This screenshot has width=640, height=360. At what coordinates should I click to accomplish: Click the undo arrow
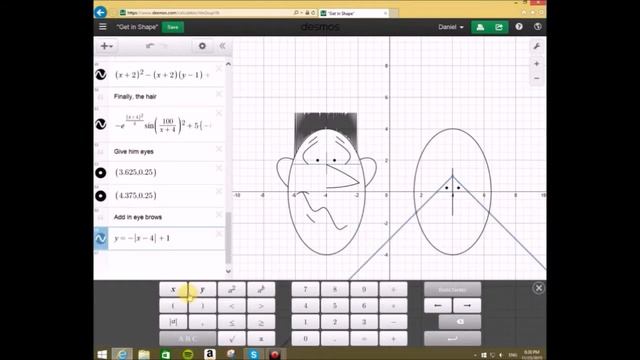150,46
